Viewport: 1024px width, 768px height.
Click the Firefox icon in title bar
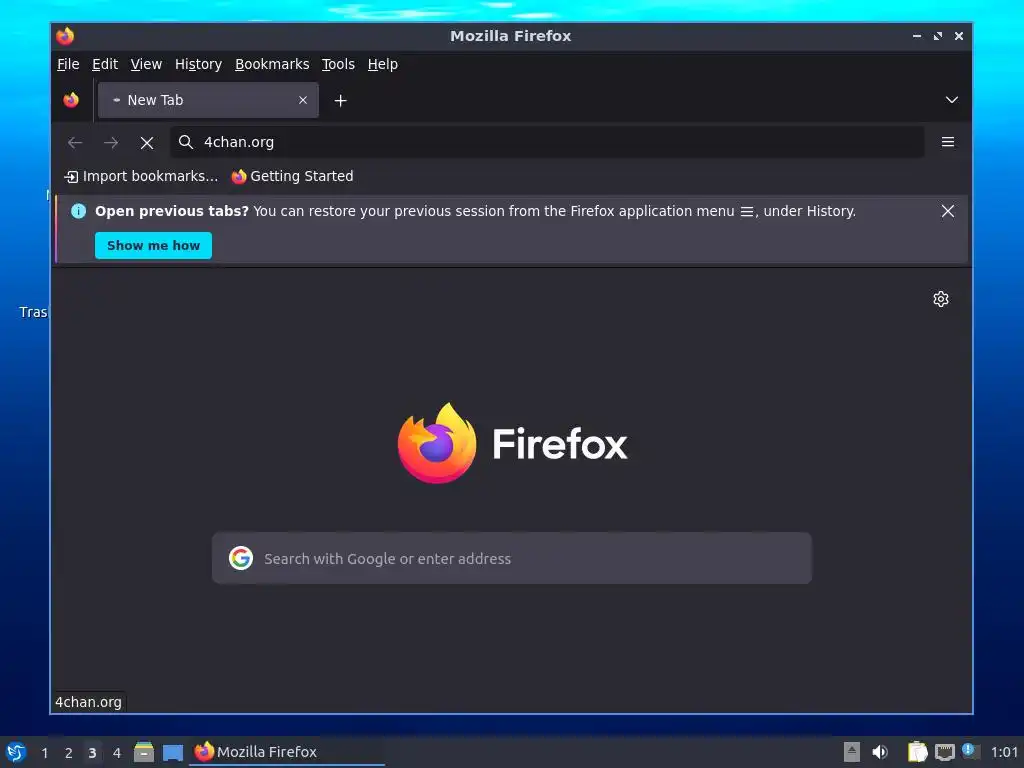65,36
